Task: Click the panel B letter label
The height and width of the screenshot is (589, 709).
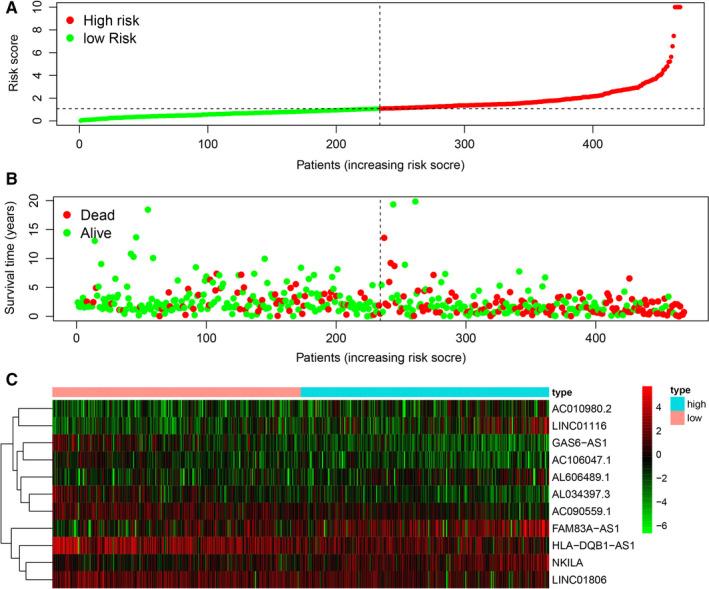Action: click(x=7, y=182)
